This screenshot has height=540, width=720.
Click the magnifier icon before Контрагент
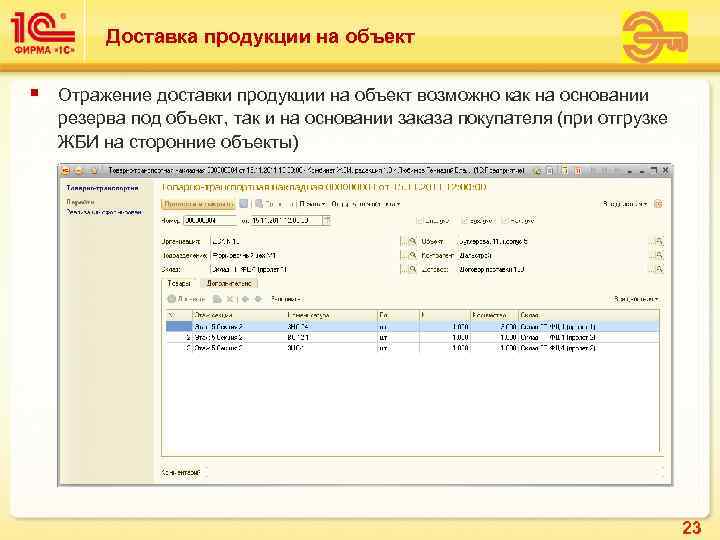point(412,255)
